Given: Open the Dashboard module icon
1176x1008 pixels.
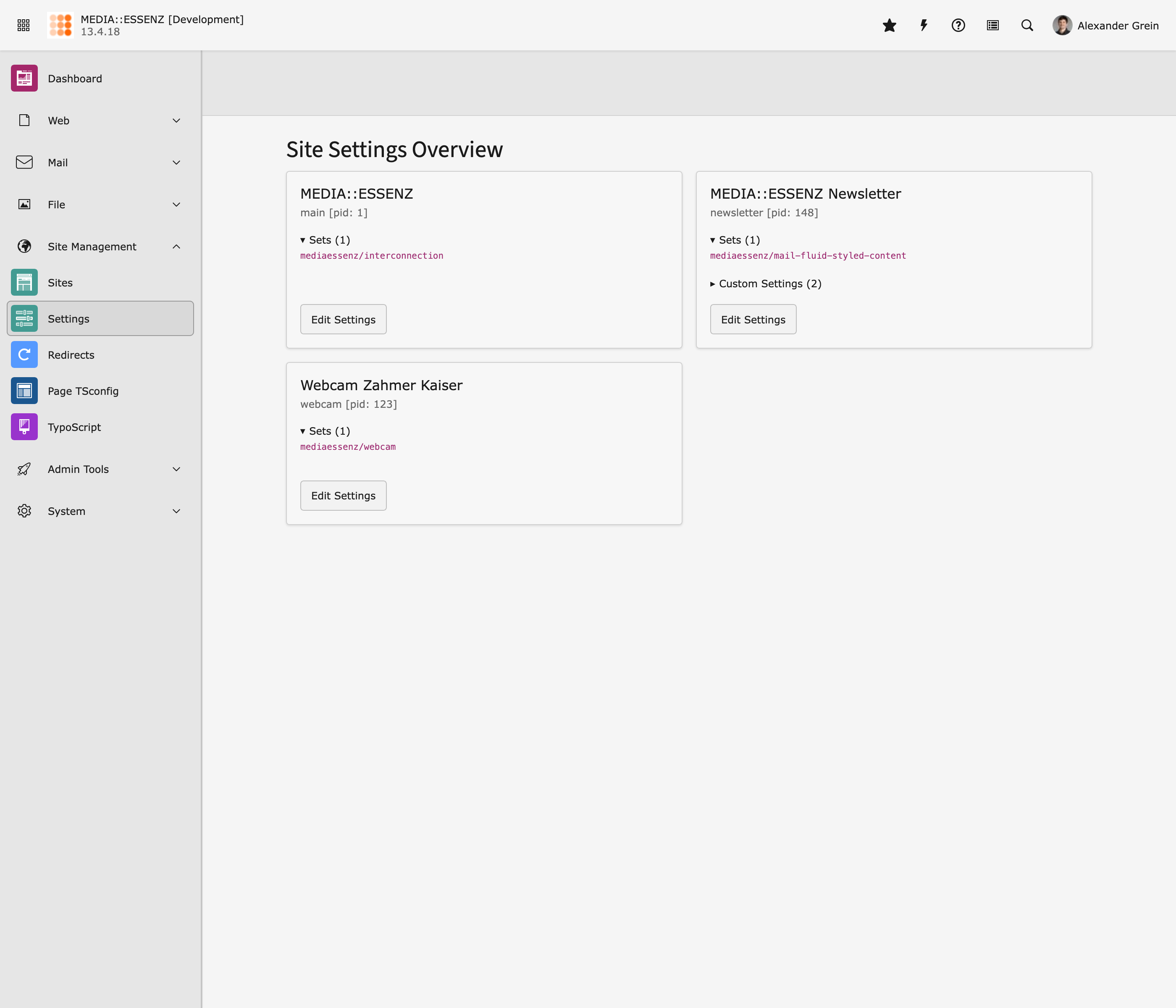Looking at the screenshot, I should [24, 78].
